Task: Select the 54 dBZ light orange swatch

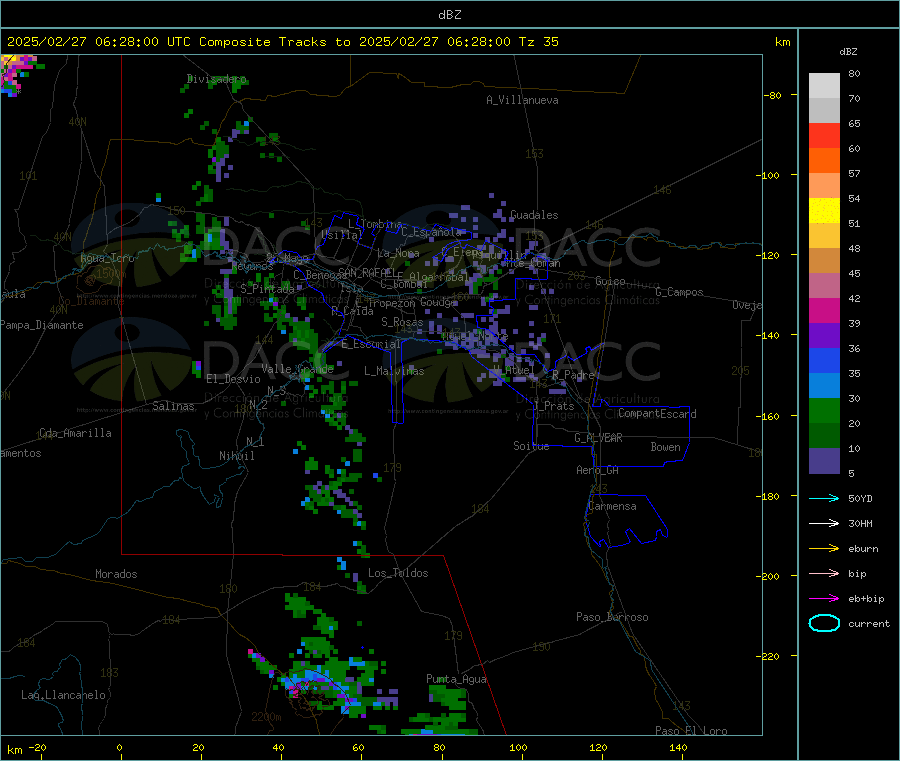Action: pyautogui.click(x=824, y=185)
